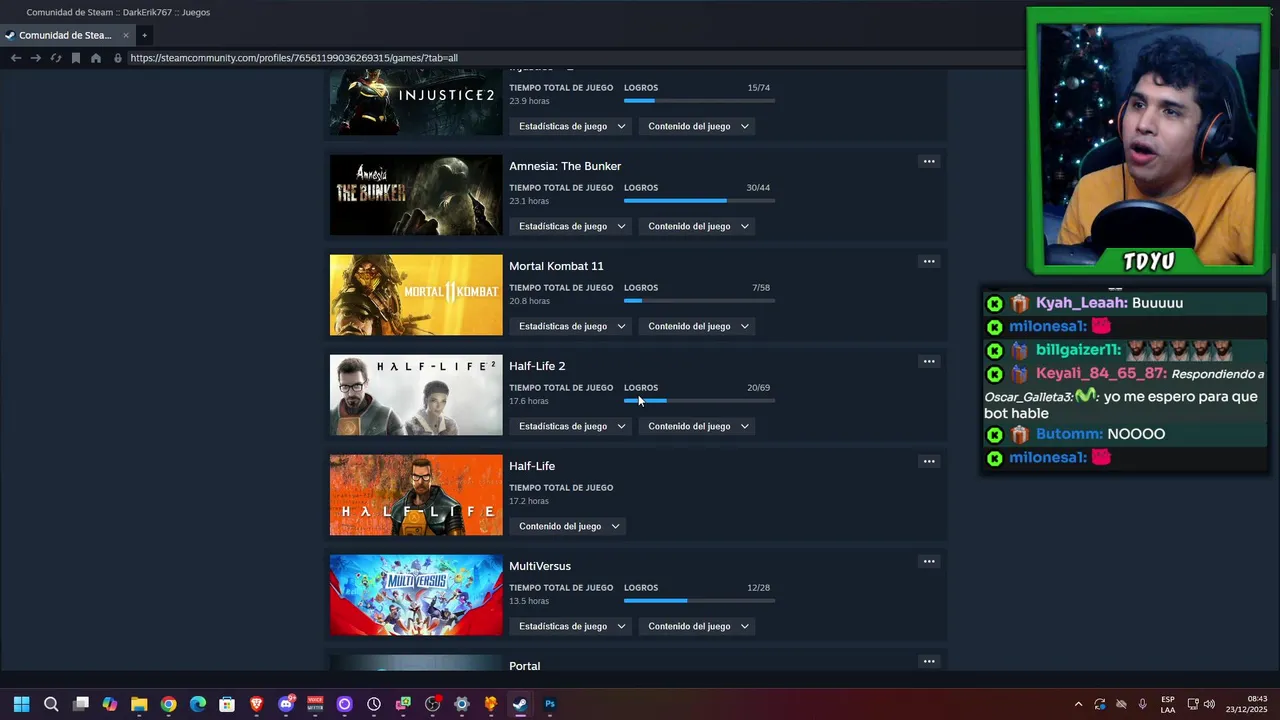Image resolution: width=1280 pixels, height=720 pixels.
Task: Open Discord from the taskbar
Action: (x=286, y=704)
